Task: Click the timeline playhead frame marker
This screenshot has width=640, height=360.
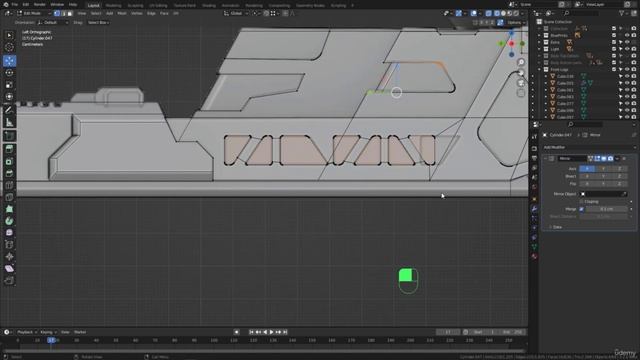Action: 51,340
